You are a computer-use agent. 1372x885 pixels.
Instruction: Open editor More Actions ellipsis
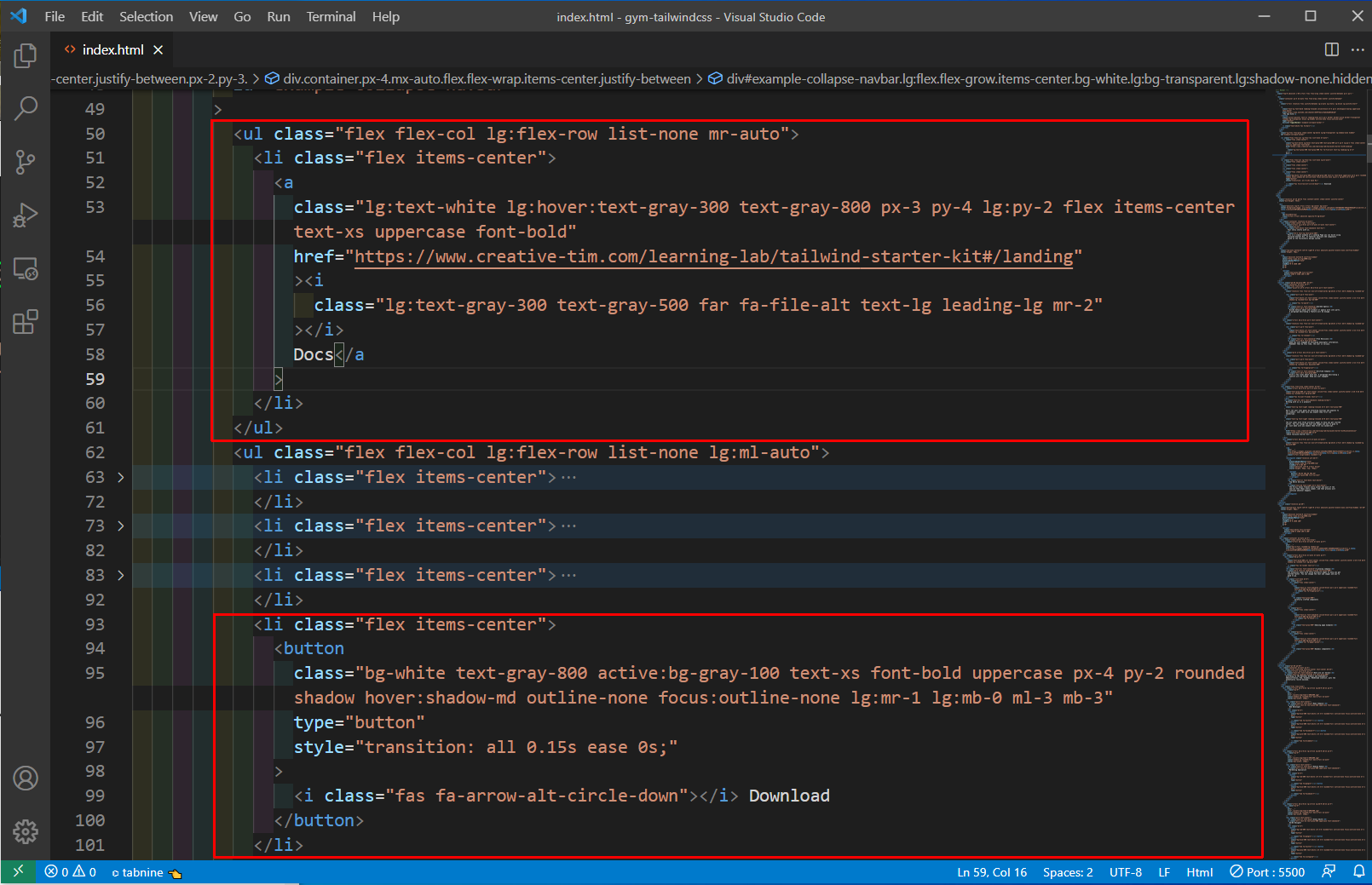tap(1358, 49)
